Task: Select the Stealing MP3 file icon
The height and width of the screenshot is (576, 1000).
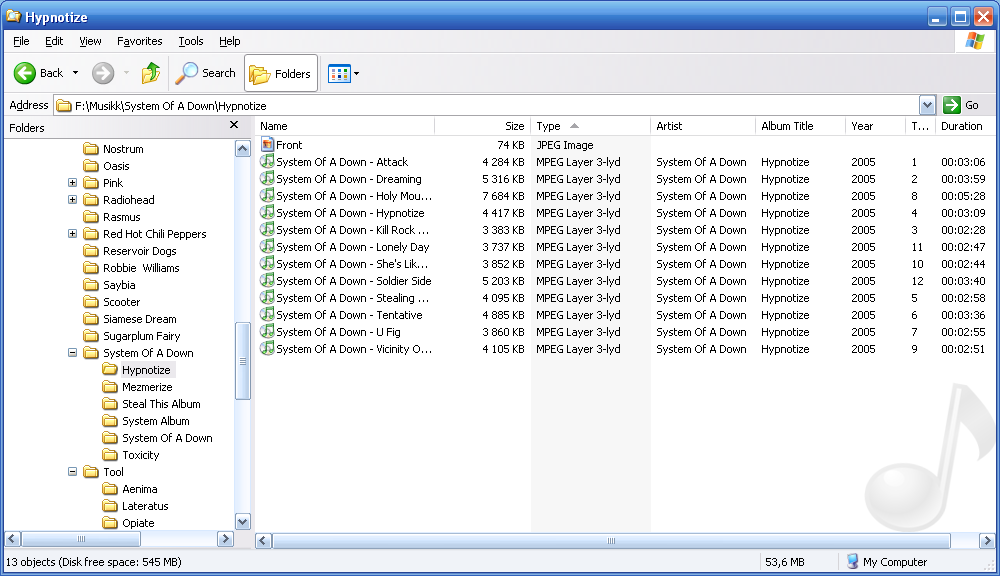Action: click(x=267, y=297)
